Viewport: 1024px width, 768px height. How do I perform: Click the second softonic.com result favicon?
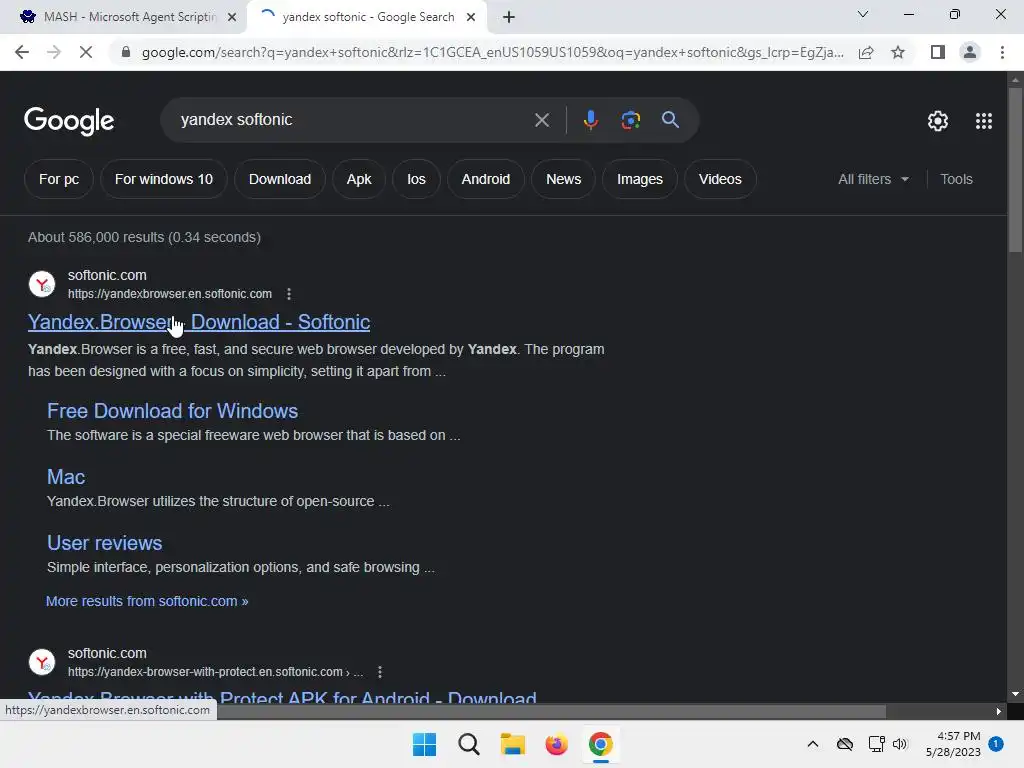(42, 662)
